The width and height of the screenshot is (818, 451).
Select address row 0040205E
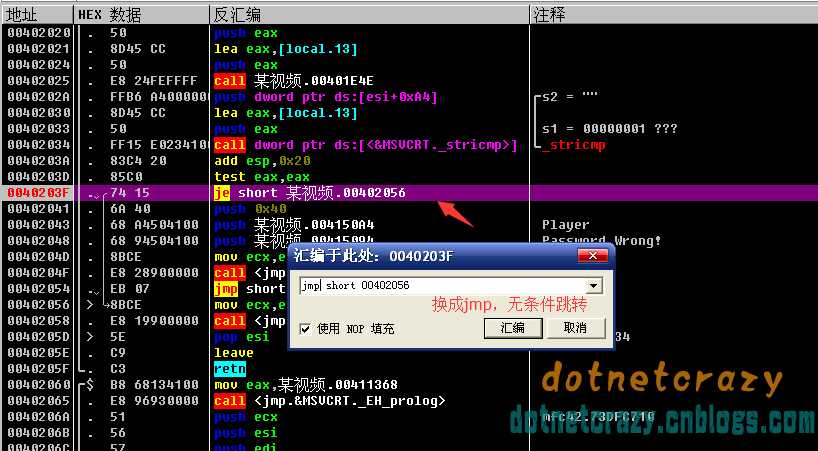(x=39, y=353)
